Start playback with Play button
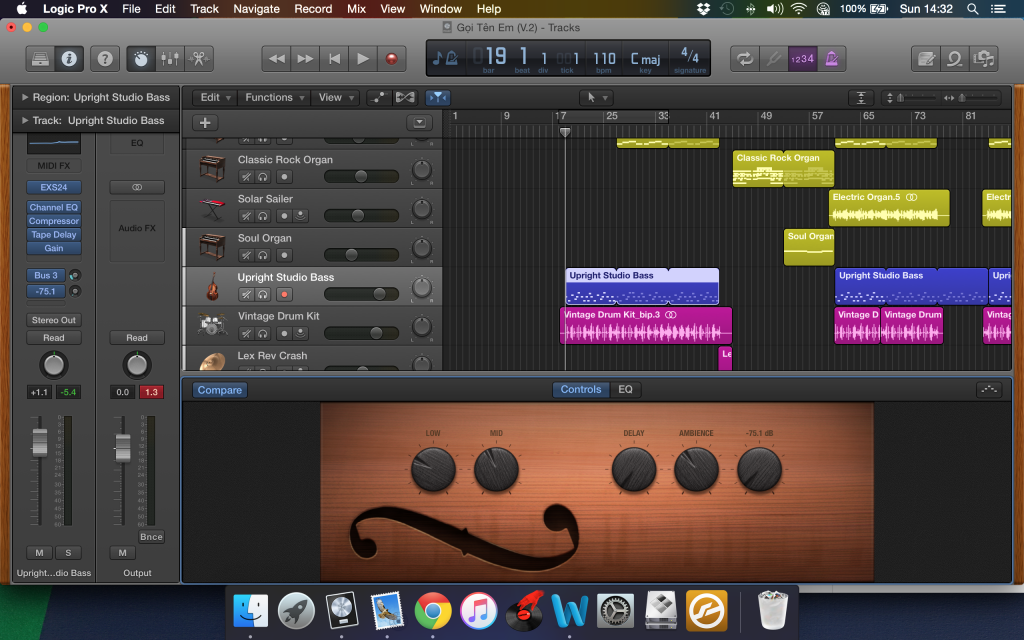Screen dimensions: 1024x640 (x=362, y=59)
